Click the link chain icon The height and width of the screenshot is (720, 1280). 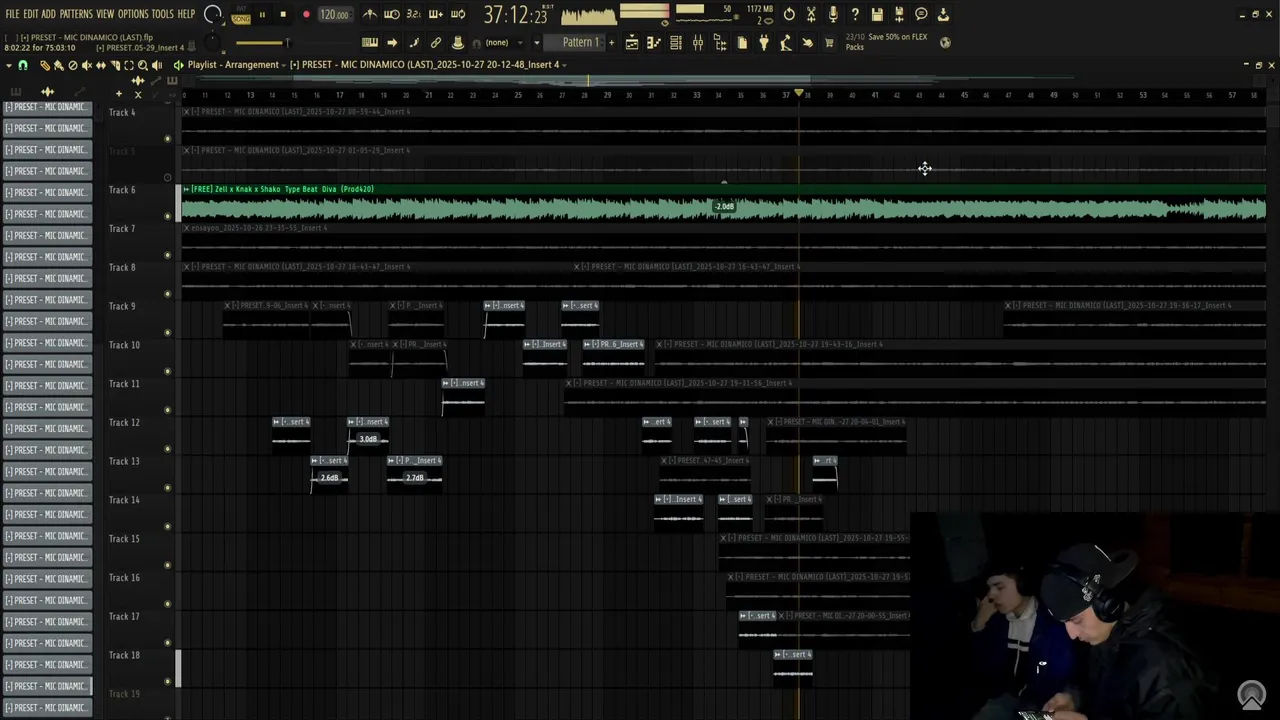436,43
